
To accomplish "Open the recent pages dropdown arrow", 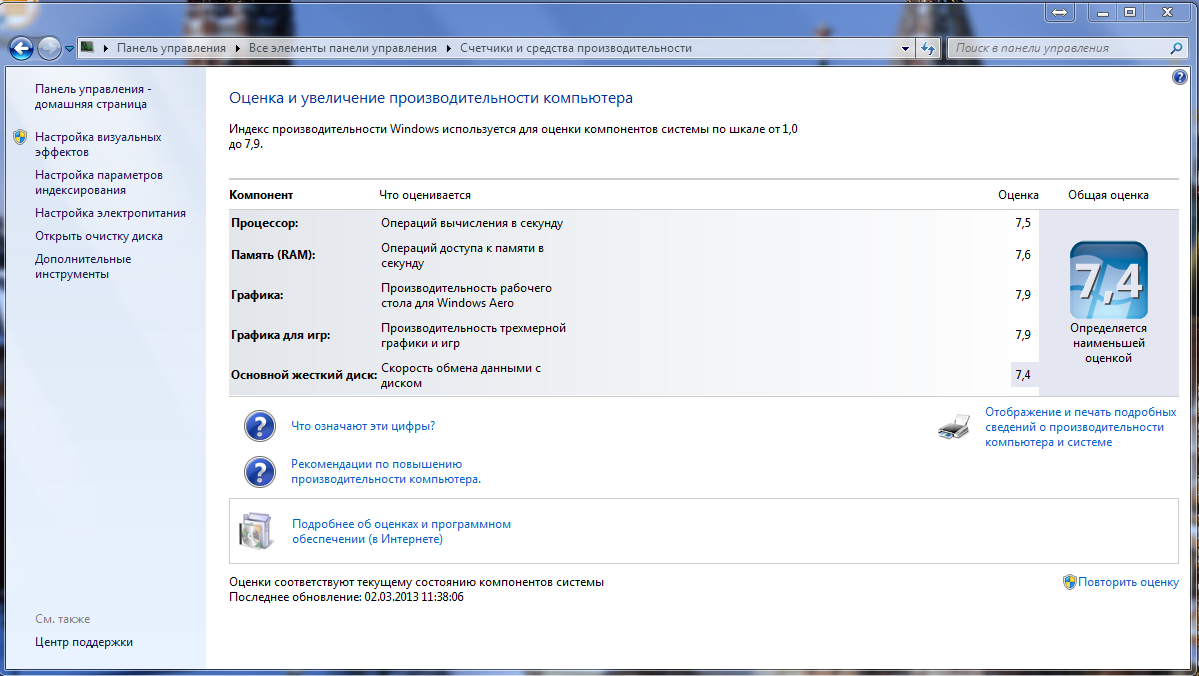I will click(69, 49).
